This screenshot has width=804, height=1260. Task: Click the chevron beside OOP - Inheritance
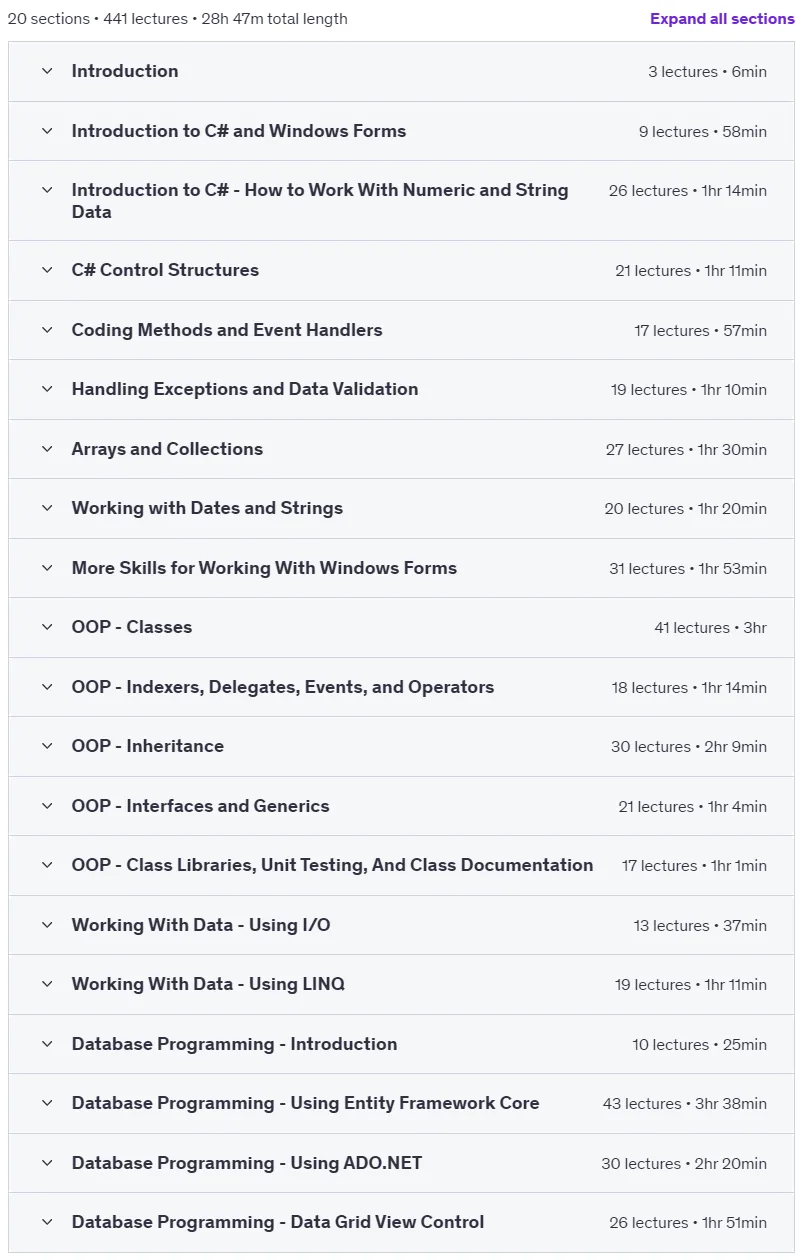(46, 746)
